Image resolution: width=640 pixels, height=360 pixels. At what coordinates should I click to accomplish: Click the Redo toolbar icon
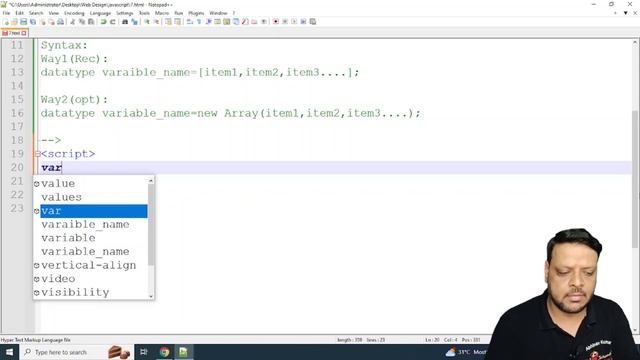[112, 22]
